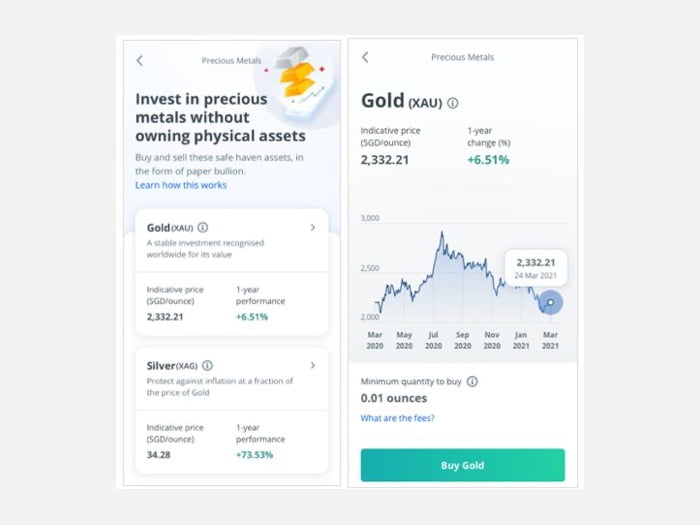Open info icon for Minimum quantity to buy

tap(472, 382)
